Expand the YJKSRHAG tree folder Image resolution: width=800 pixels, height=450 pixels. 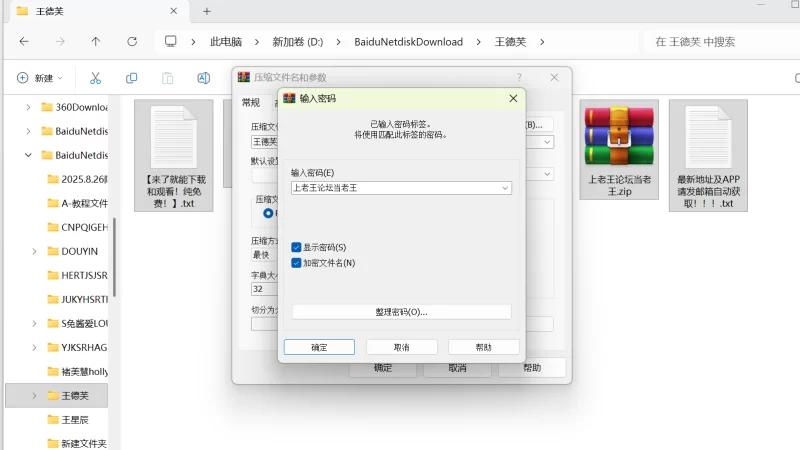34,347
